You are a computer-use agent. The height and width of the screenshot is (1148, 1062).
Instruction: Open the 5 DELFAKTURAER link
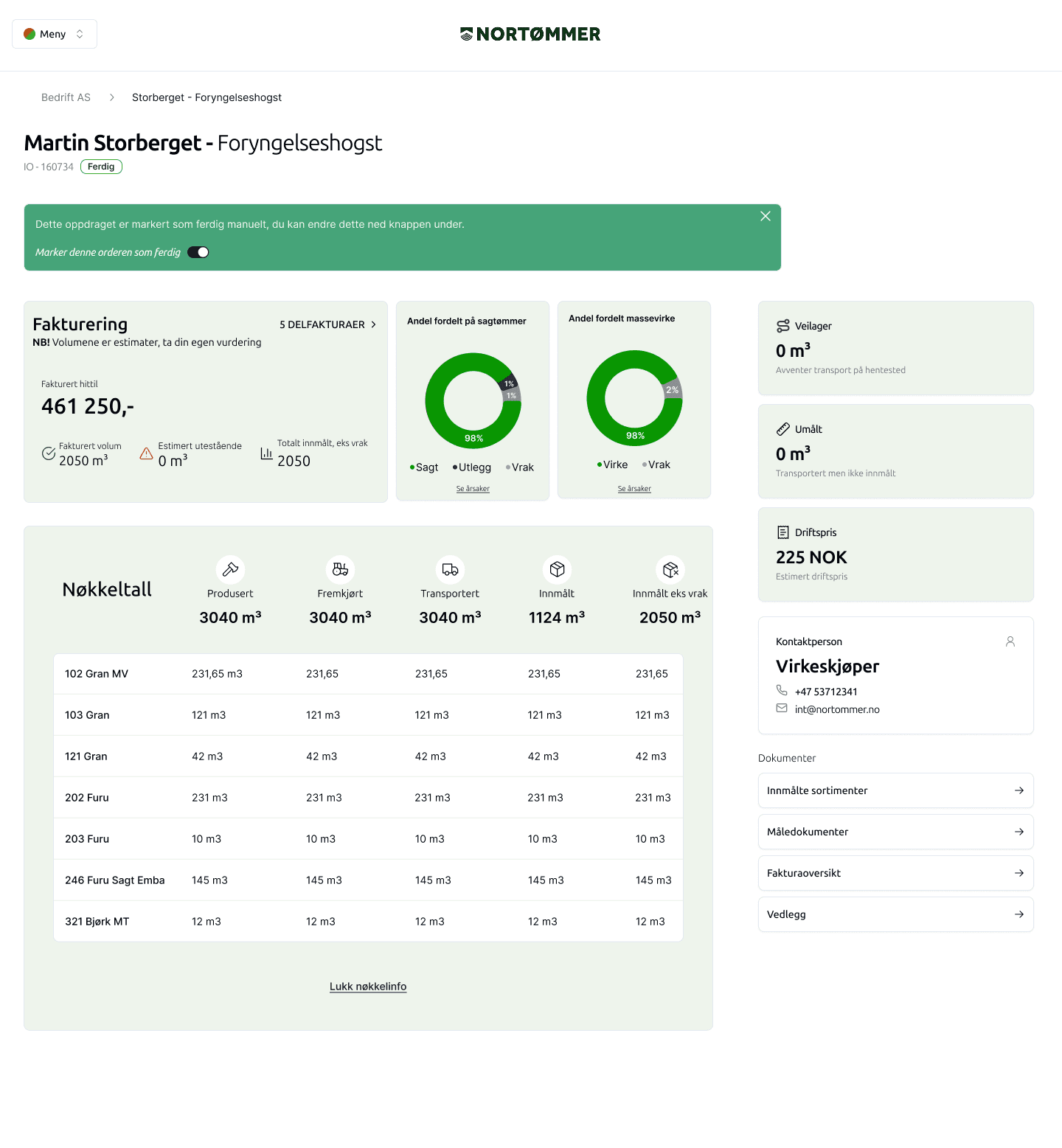[327, 324]
